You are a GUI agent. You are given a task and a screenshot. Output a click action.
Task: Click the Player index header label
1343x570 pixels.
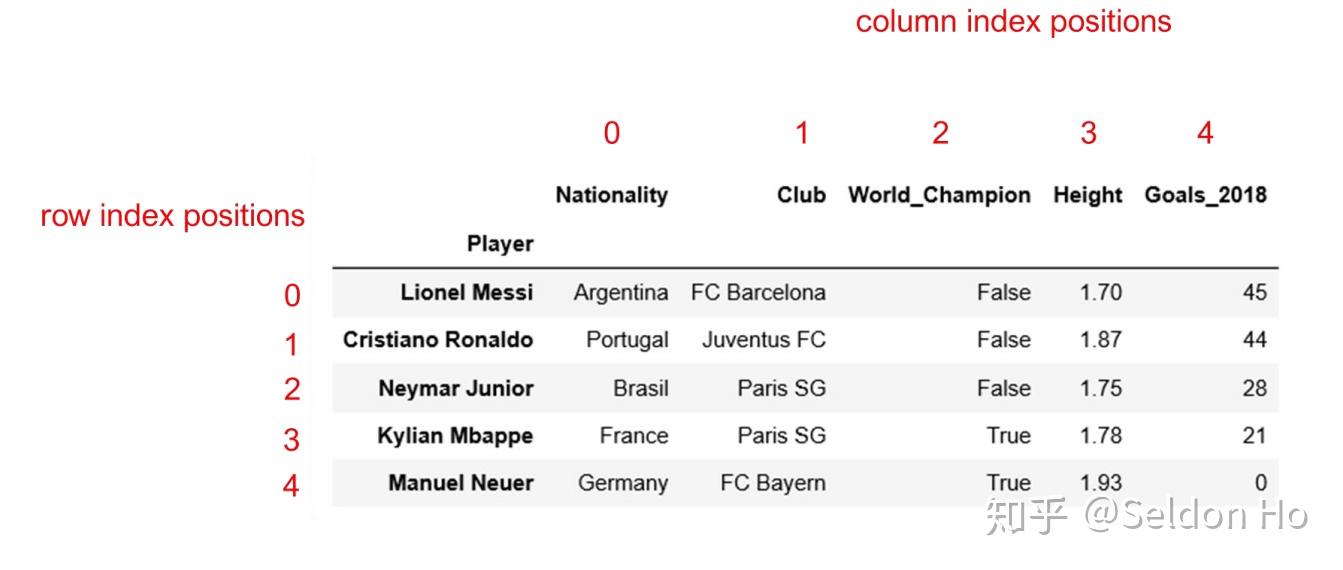[500, 244]
